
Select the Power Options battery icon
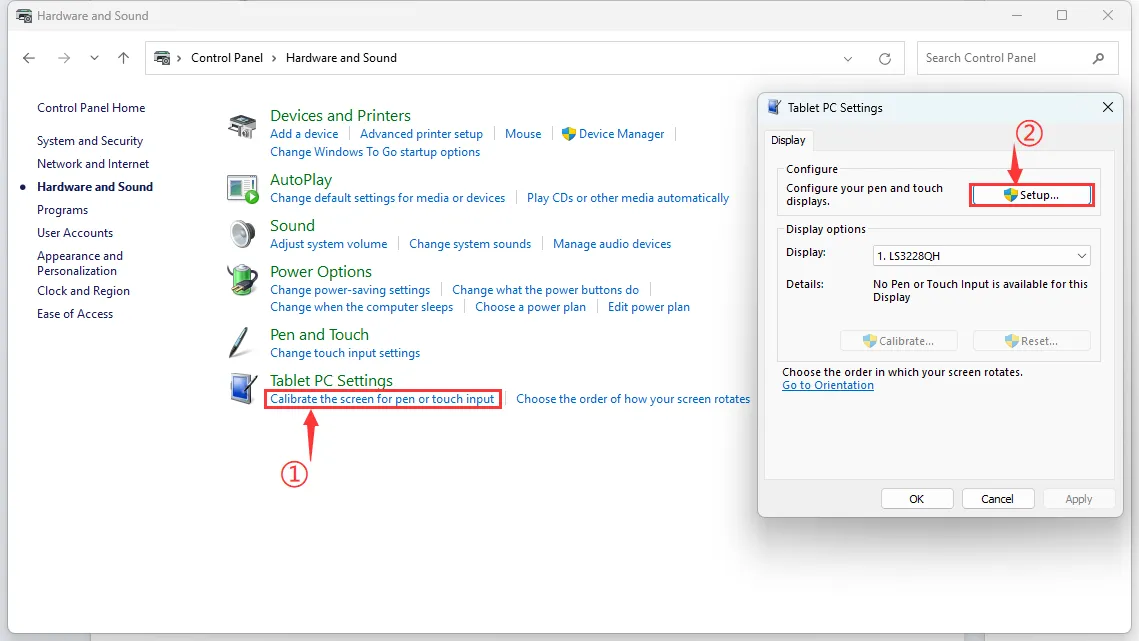242,279
